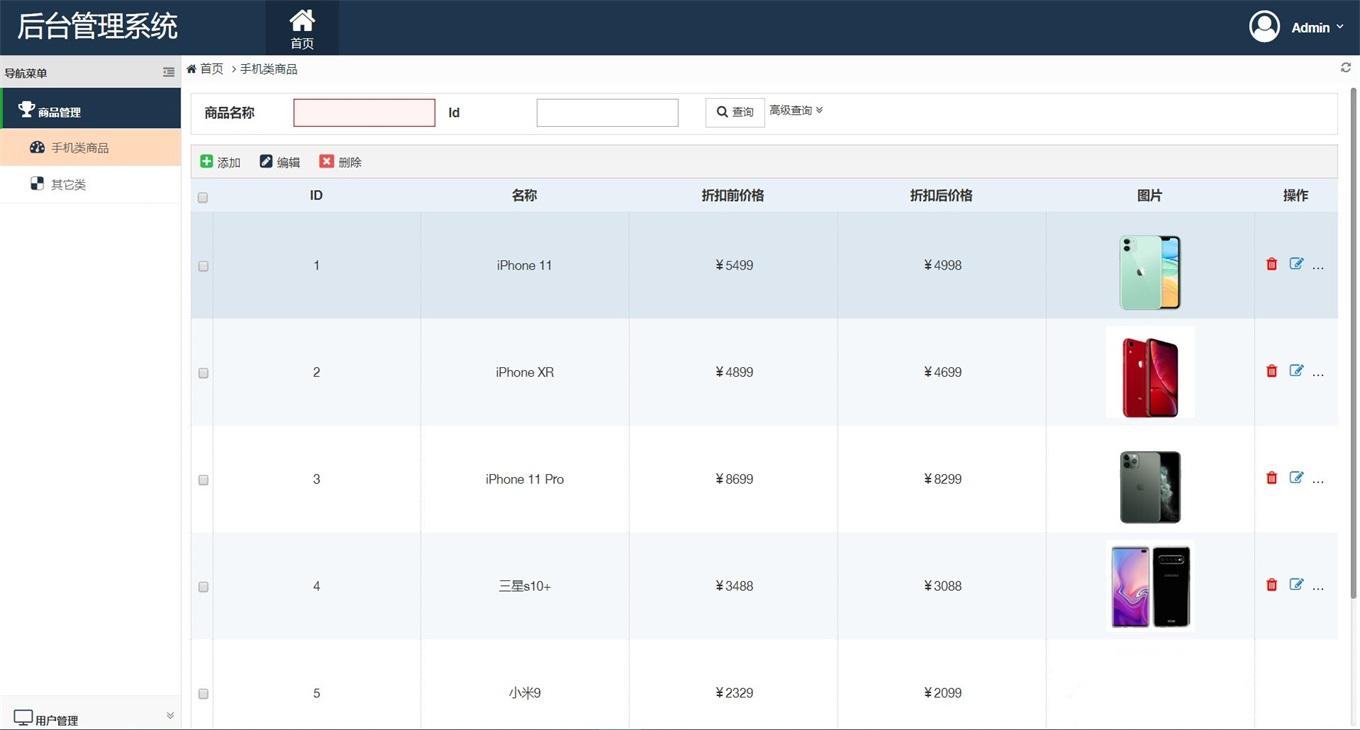Open the 商品管理 menu section
This screenshot has width=1360, height=730.
[90, 109]
